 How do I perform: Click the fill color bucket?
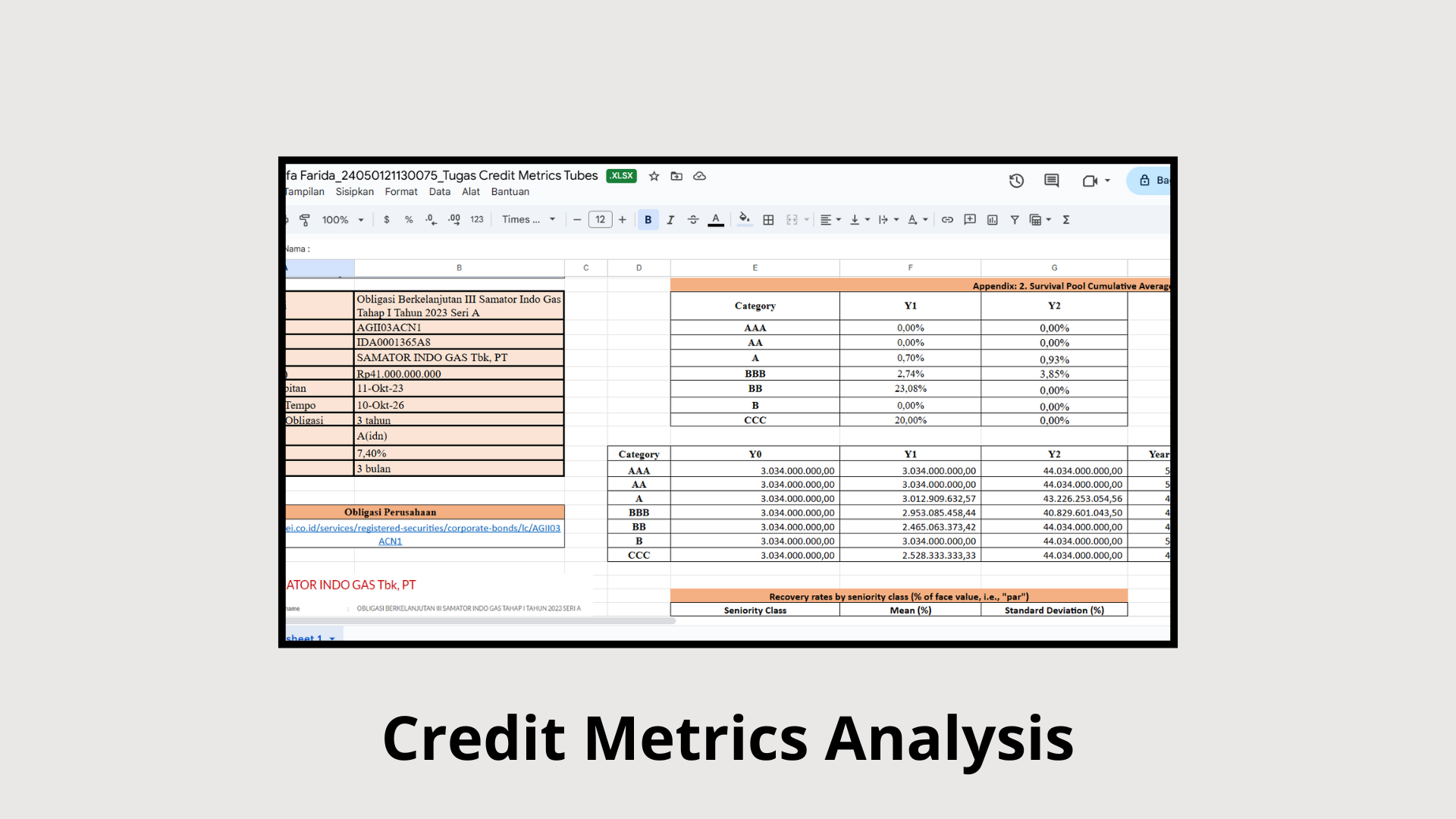[x=745, y=220]
